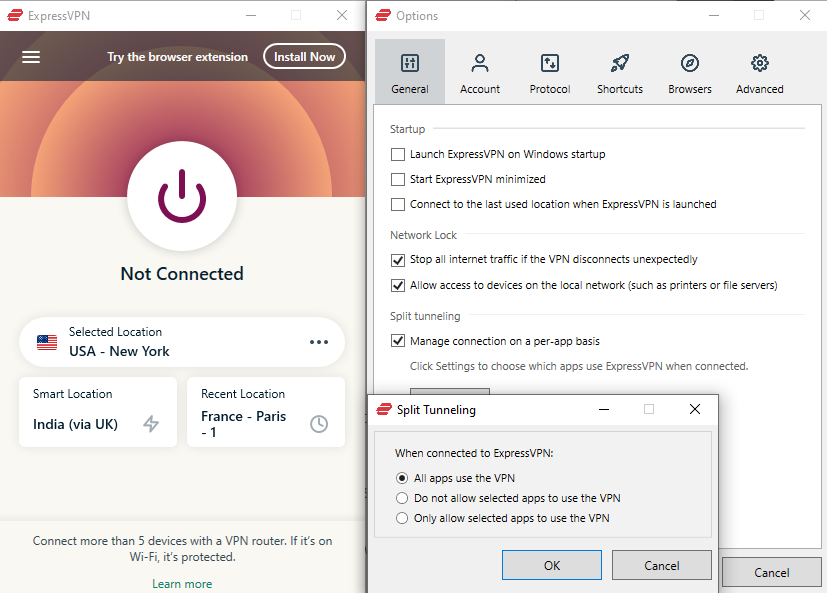Cancel the Split Tunneling dialog

point(661,564)
